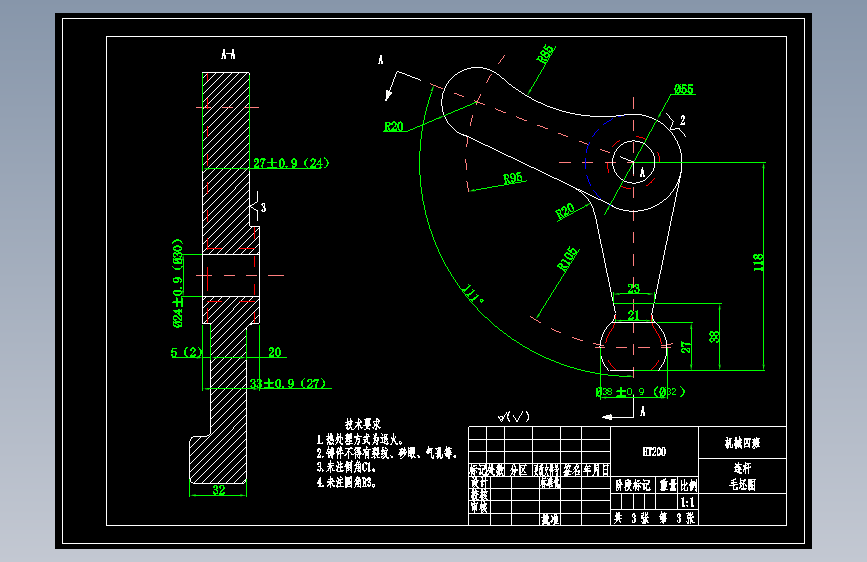The image size is (867, 562).
Task: Click note "3.未注倒角C1。"
Action: (x=347, y=467)
